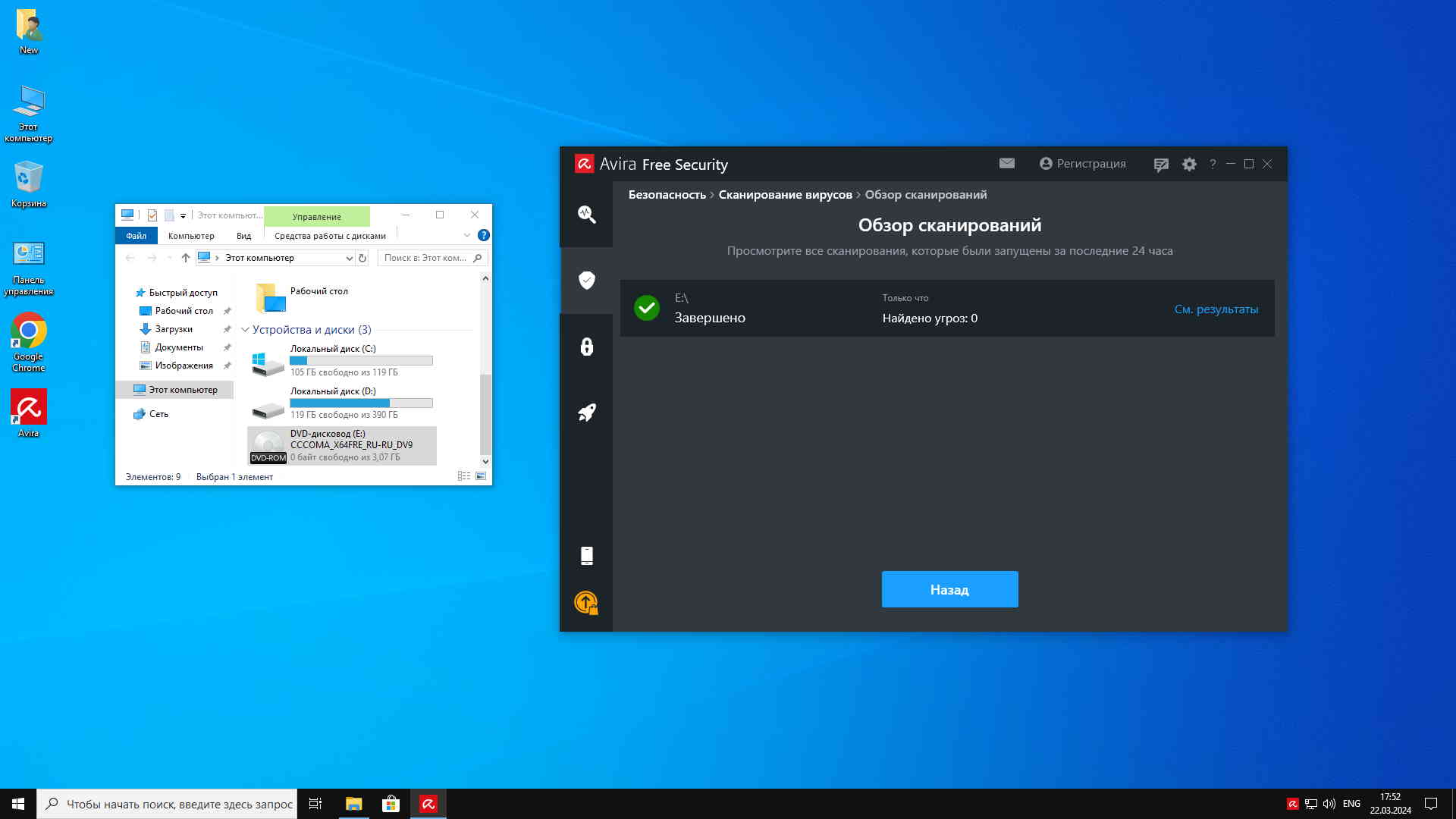Open Privacy lock icon in Avira sidebar

point(586,347)
